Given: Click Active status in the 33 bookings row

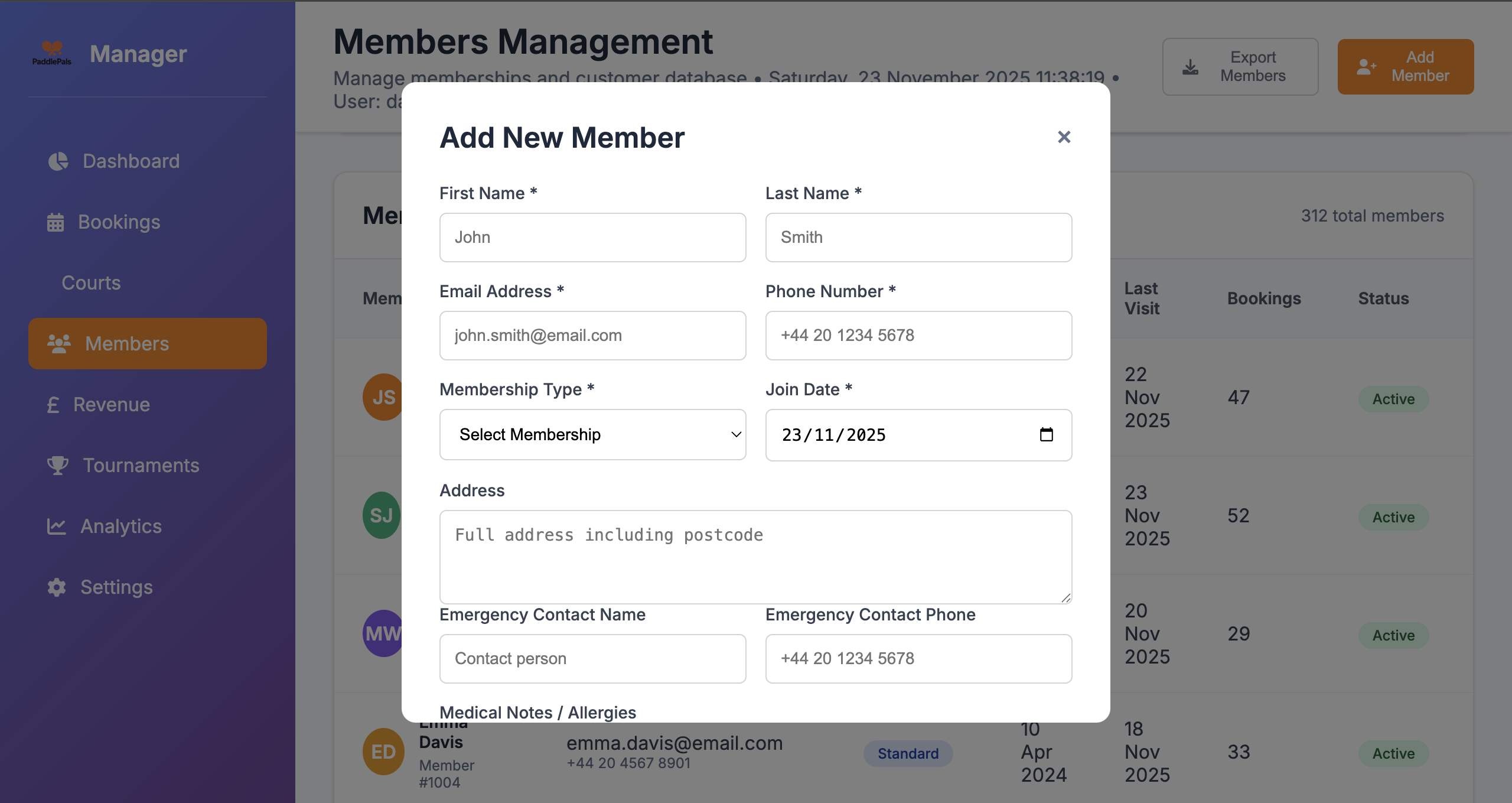Looking at the screenshot, I should point(1393,753).
